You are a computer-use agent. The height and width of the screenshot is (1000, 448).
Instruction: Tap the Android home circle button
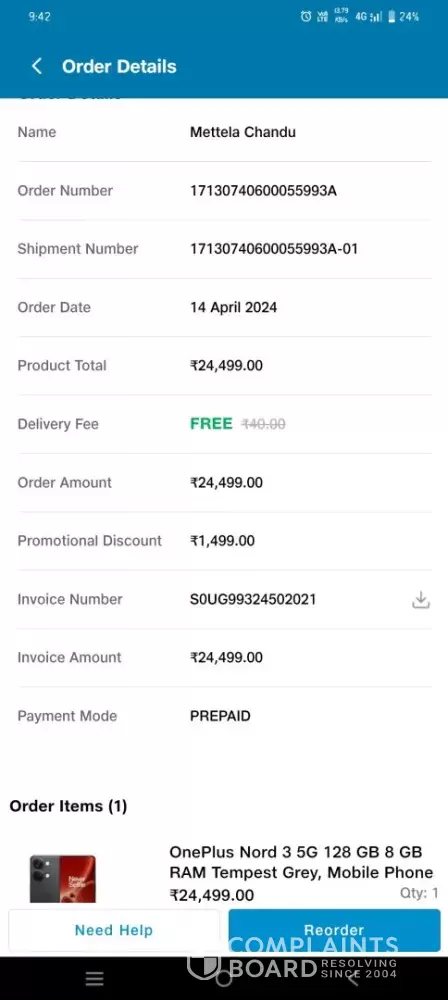coord(223,978)
